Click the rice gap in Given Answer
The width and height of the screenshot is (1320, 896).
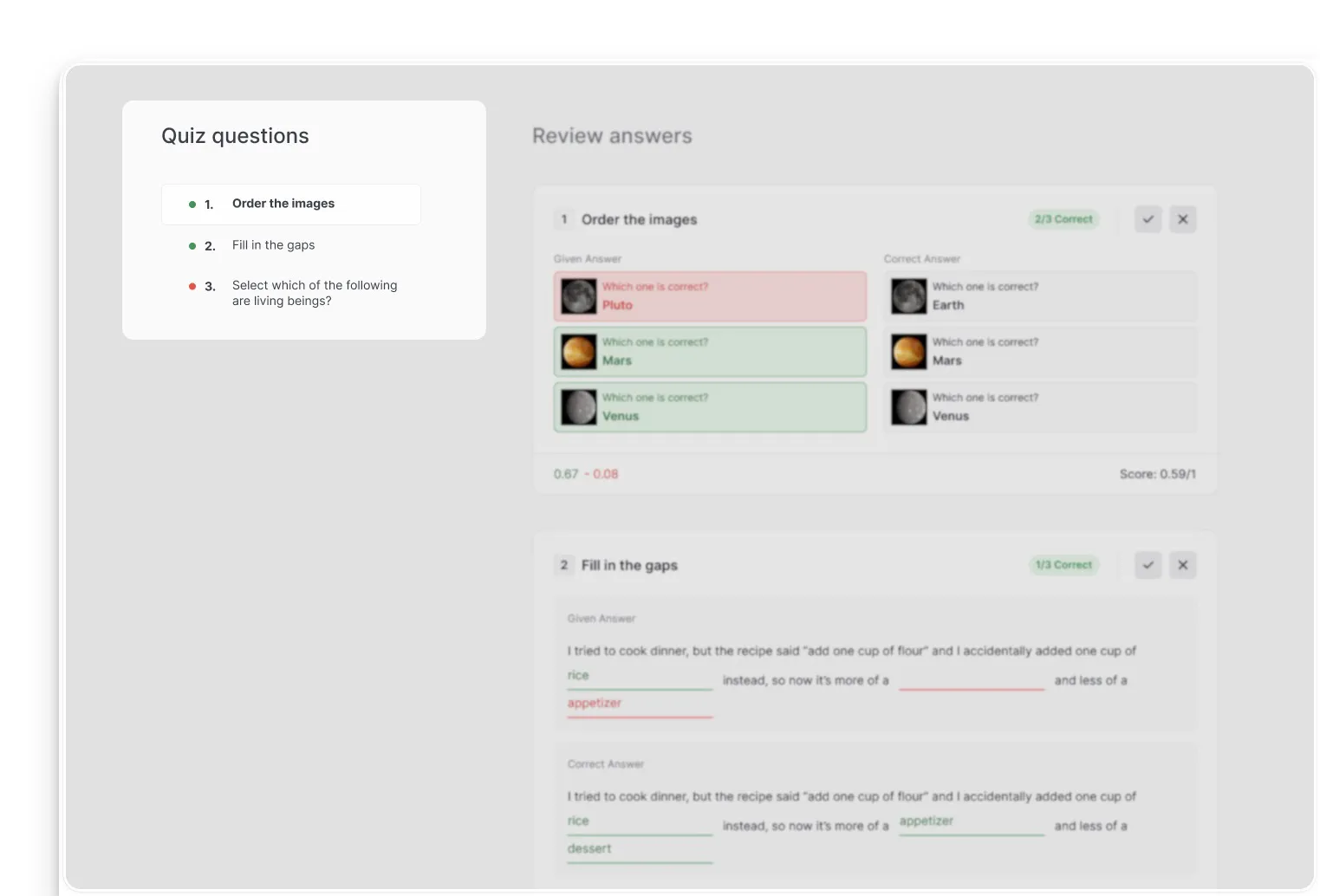click(640, 678)
